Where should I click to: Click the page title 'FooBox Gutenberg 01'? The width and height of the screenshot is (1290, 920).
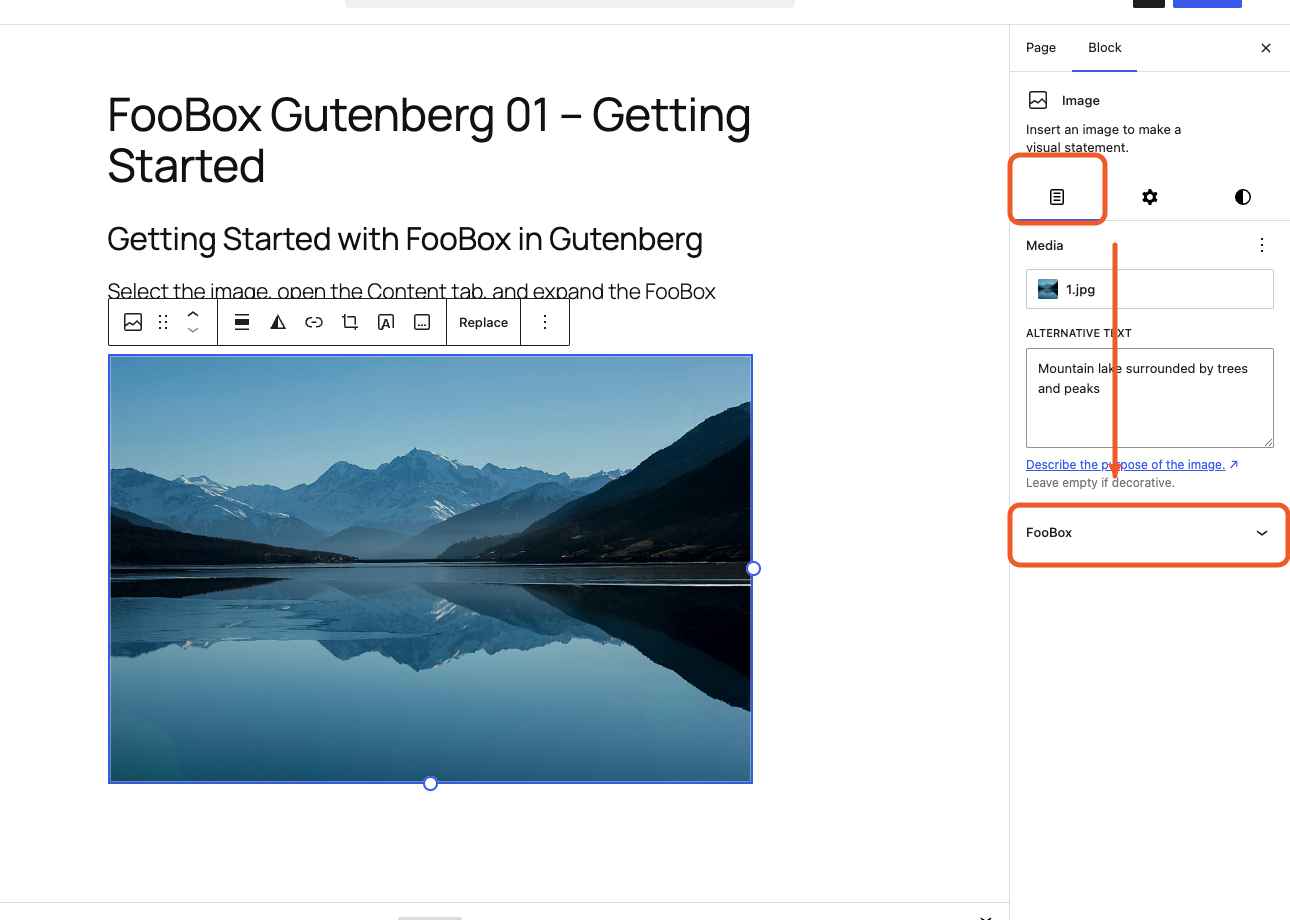click(429, 140)
